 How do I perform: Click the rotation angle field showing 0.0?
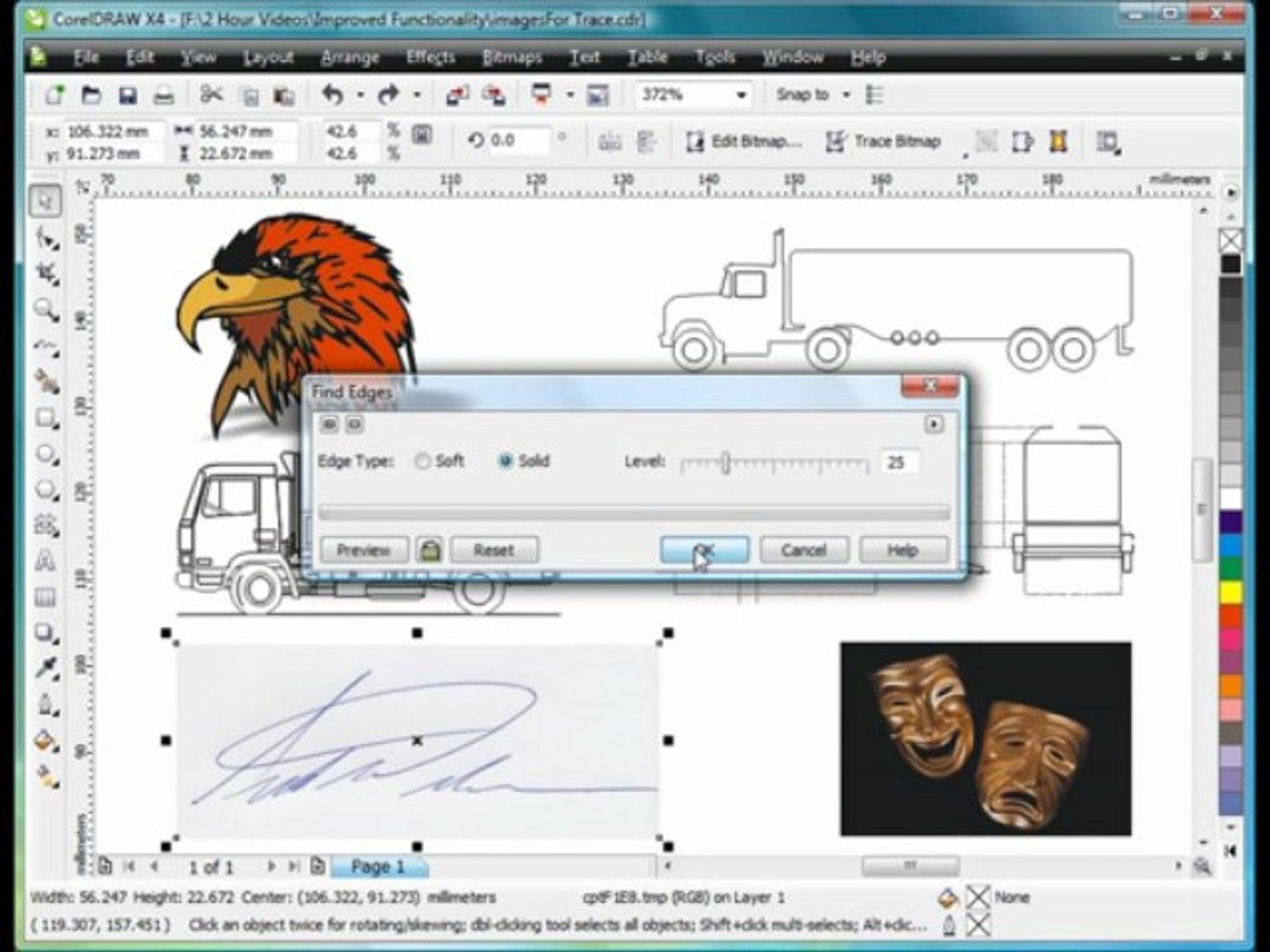[x=519, y=140]
